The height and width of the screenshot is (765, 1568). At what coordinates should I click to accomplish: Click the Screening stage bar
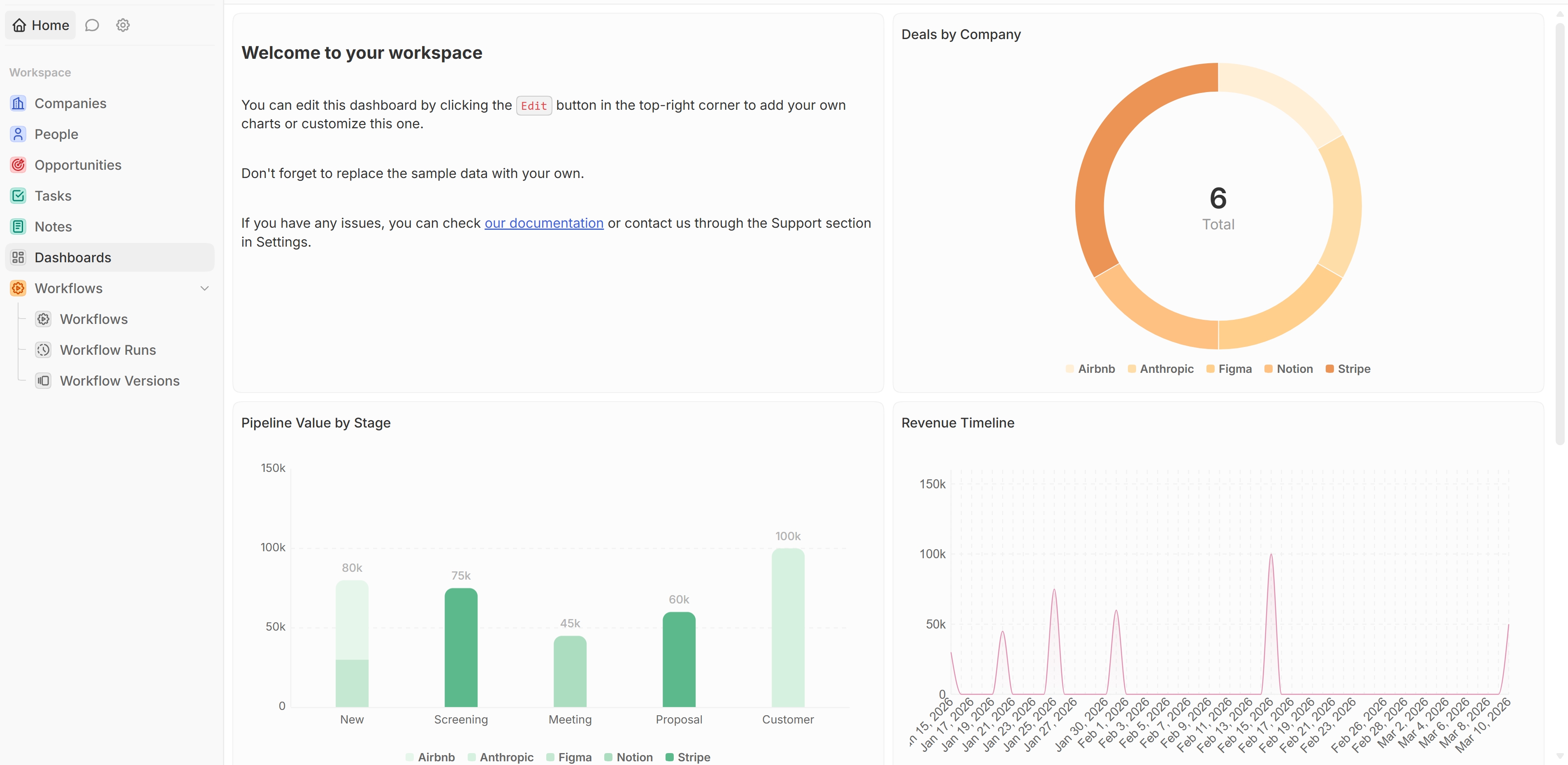point(461,647)
